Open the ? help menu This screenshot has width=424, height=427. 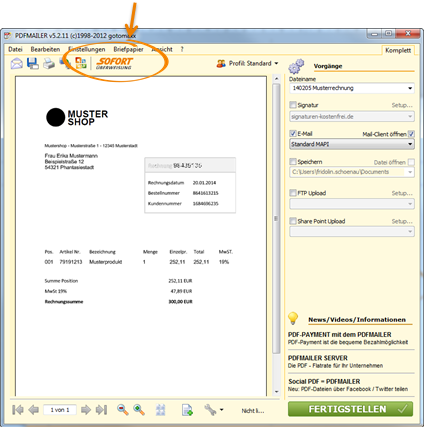[x=182, y=49]
